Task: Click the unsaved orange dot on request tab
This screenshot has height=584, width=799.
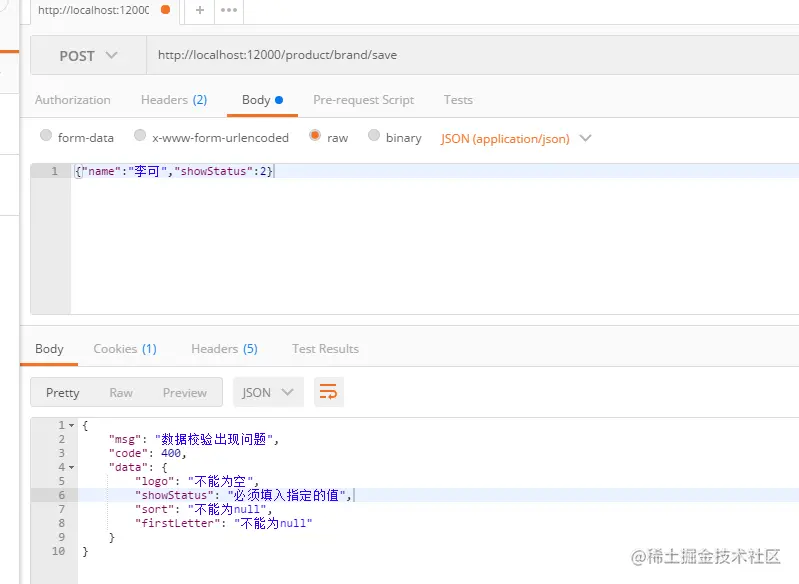Action: [x=165, y=10]
